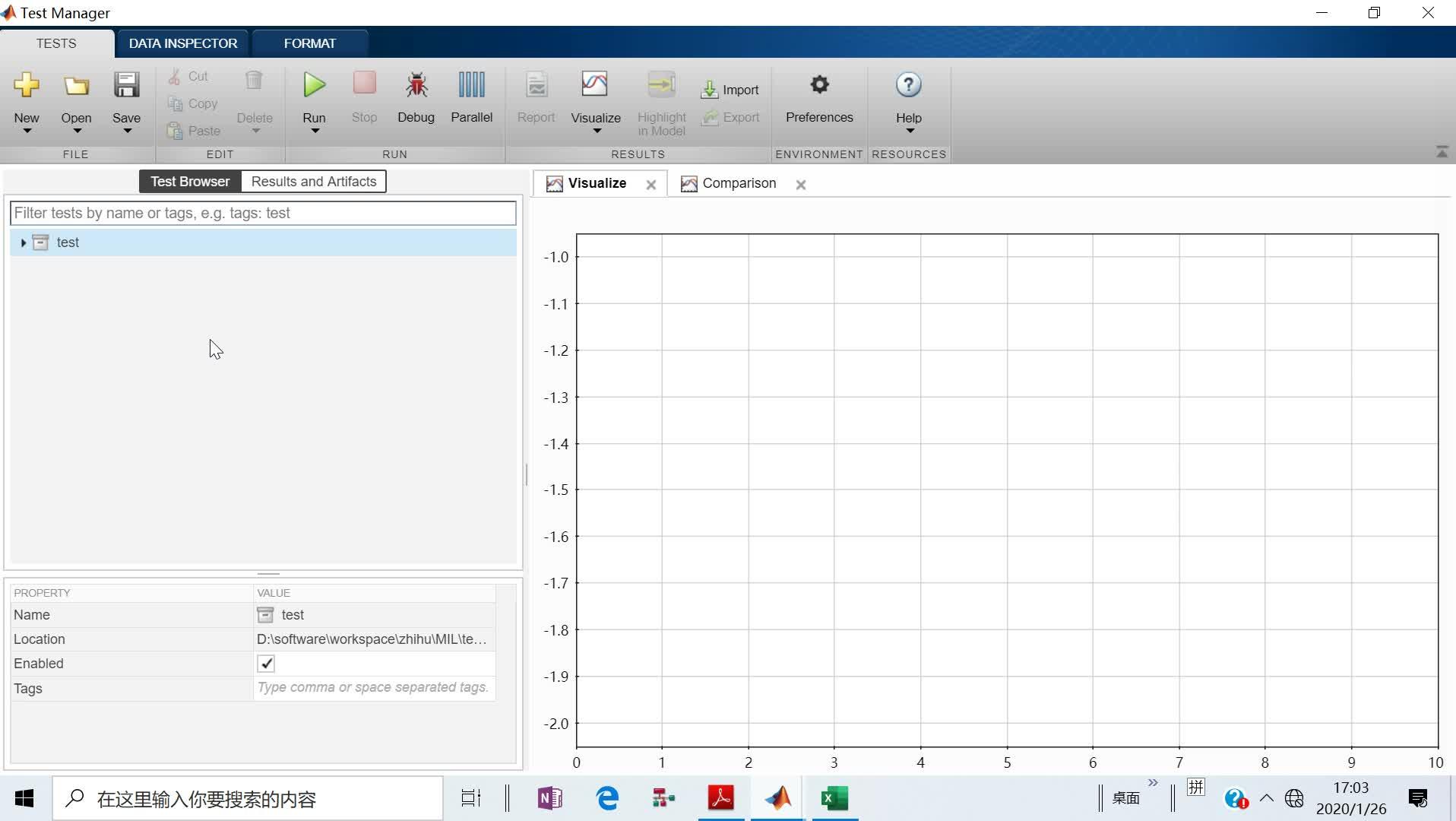Open the Results and Artifacts panel
This screenshot has width=1456, height=821.
click(313, 181)
